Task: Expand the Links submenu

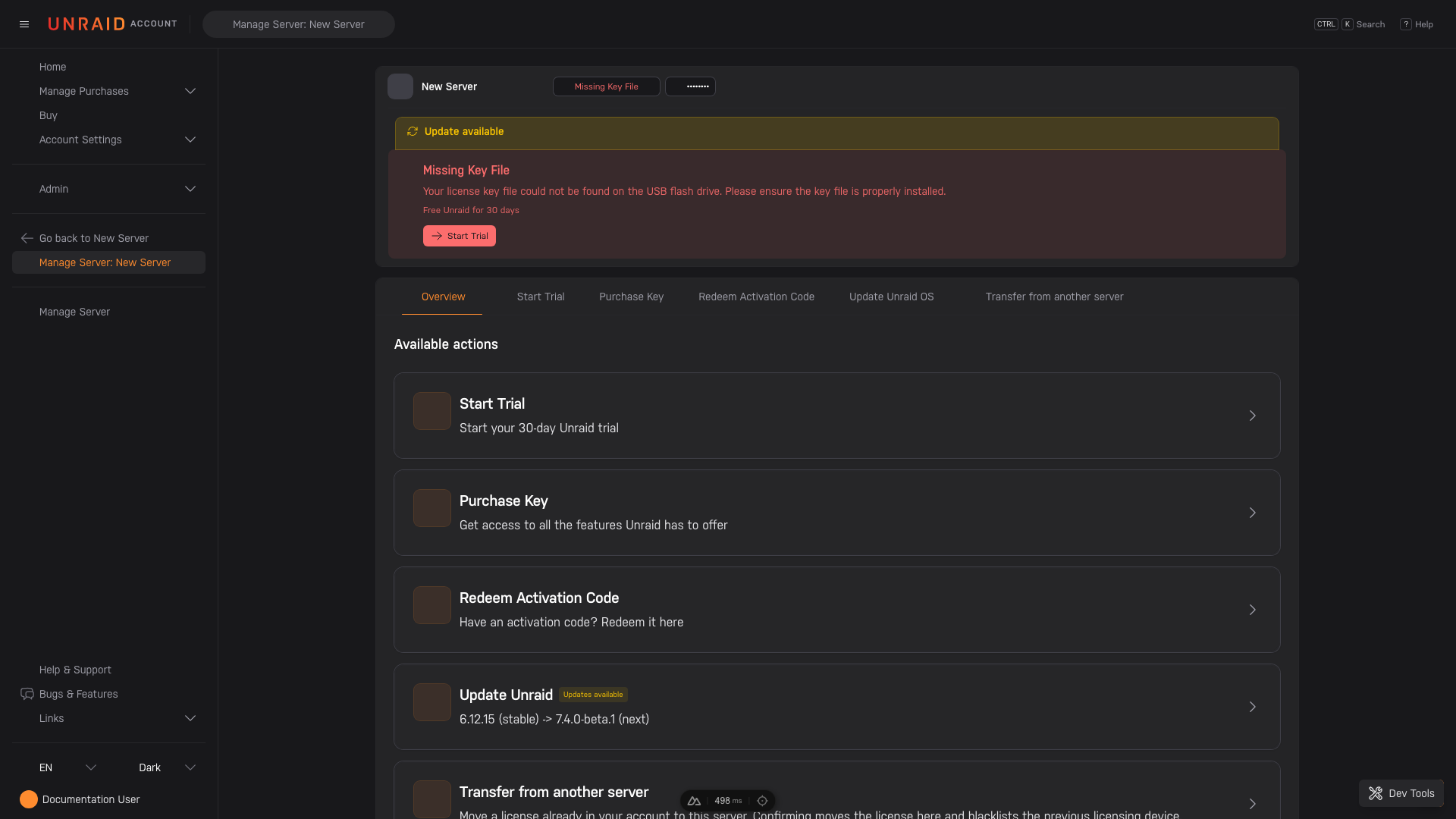Action: (190, 718)
